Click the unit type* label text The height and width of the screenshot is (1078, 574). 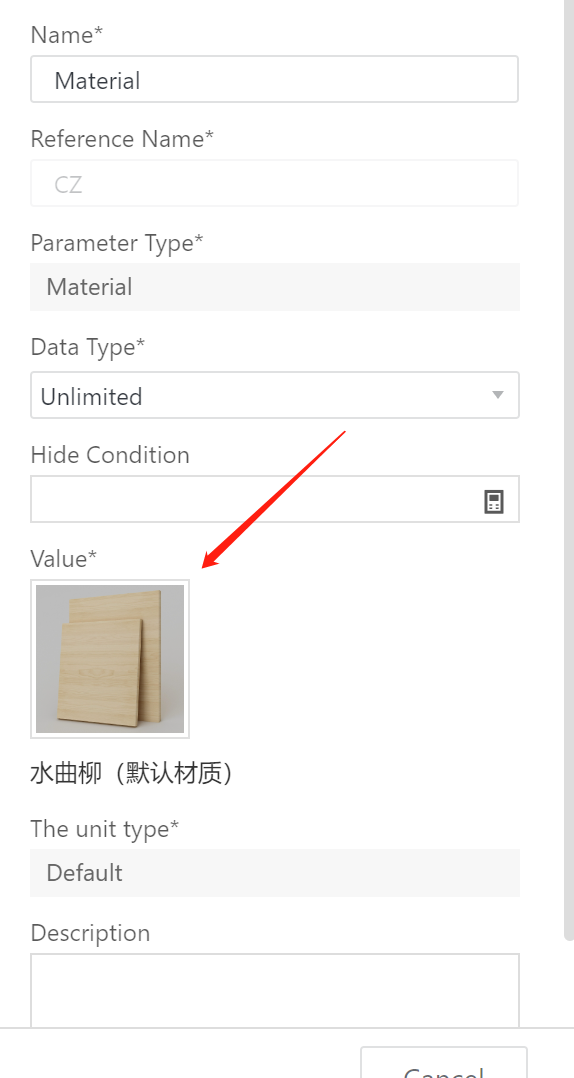click(x=104, y=829)
